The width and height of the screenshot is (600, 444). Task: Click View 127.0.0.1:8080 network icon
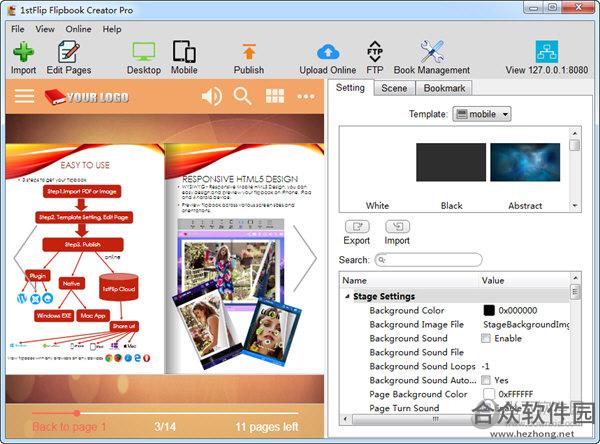(546, 51)
